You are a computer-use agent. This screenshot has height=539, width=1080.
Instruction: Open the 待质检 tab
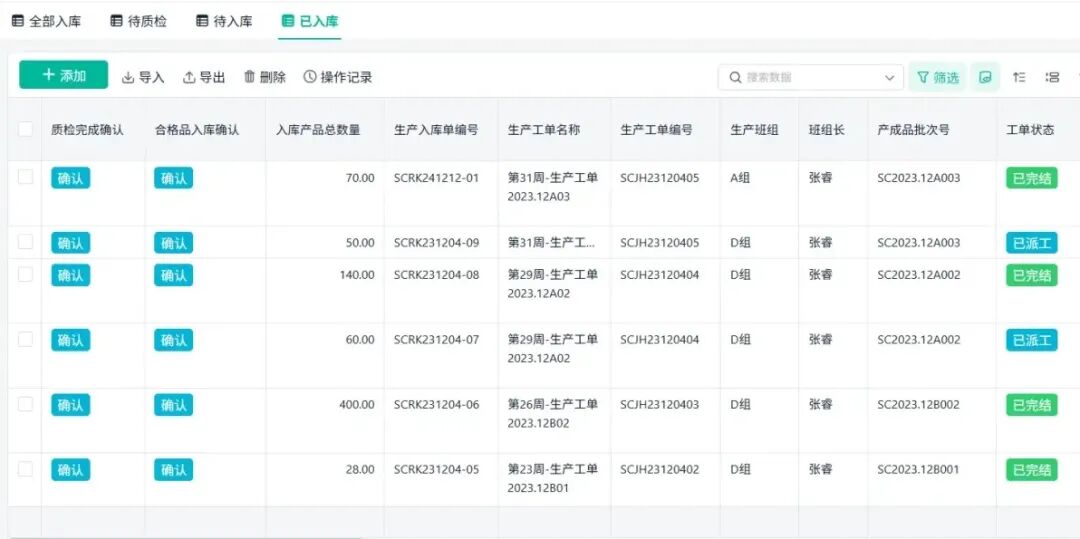point(138,21)
